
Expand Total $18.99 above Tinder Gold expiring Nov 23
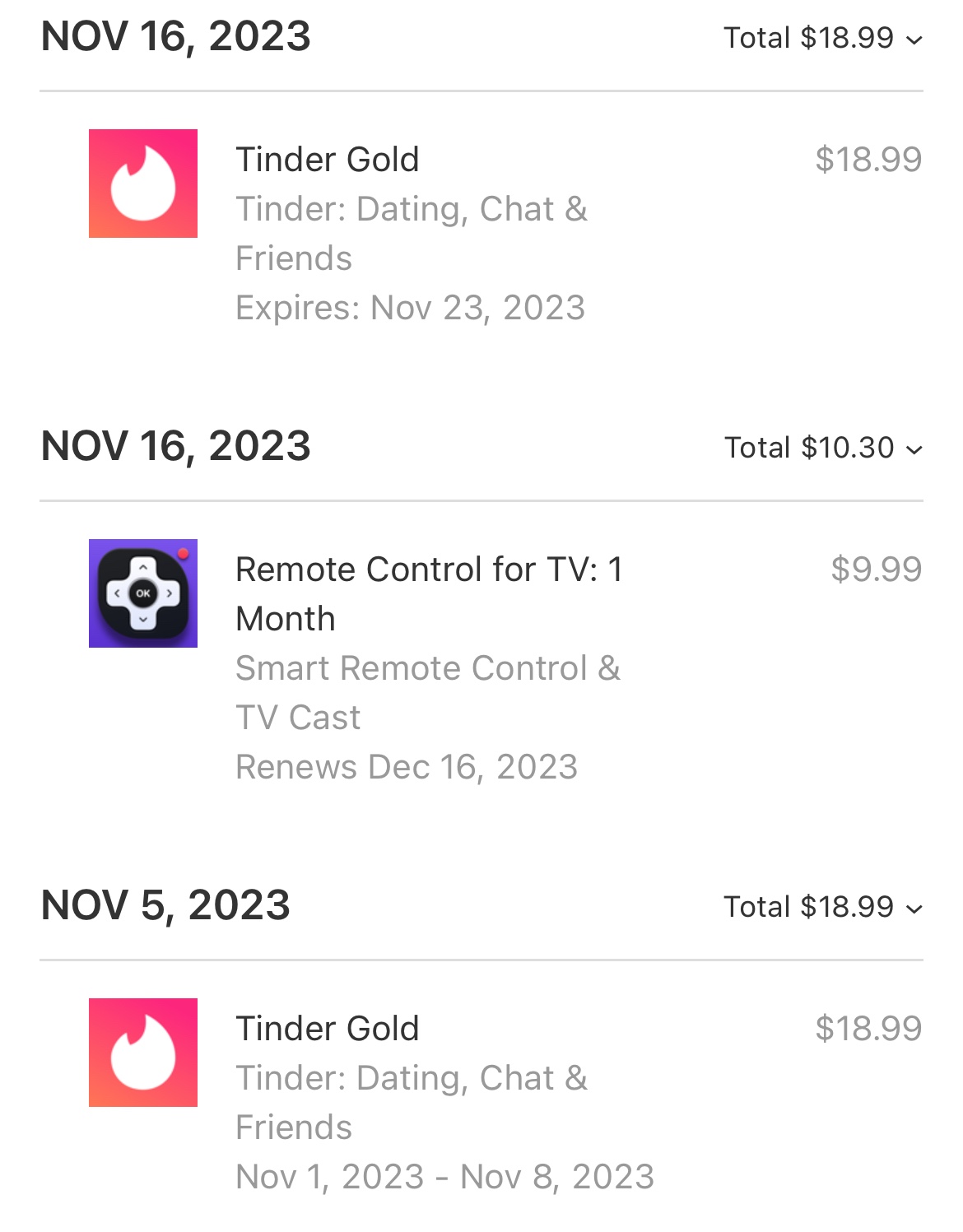coord(823,38)
